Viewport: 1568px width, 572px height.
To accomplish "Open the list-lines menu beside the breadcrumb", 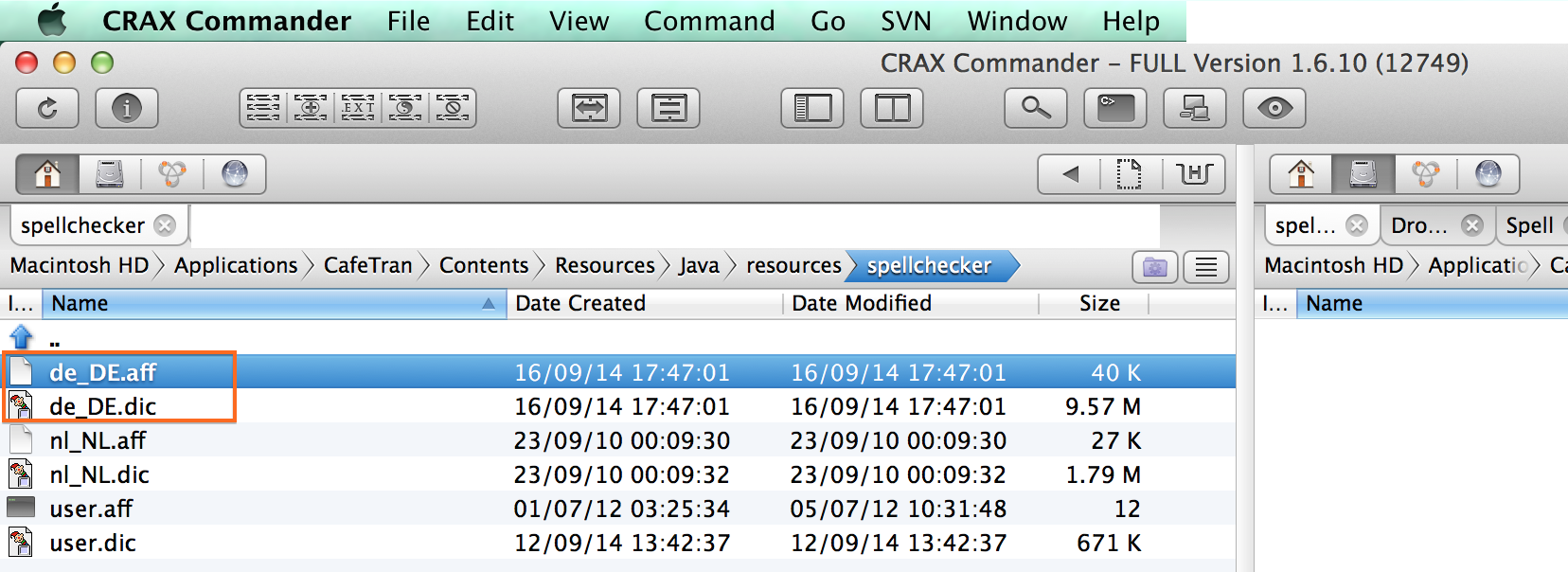I will coord(1206,267).
